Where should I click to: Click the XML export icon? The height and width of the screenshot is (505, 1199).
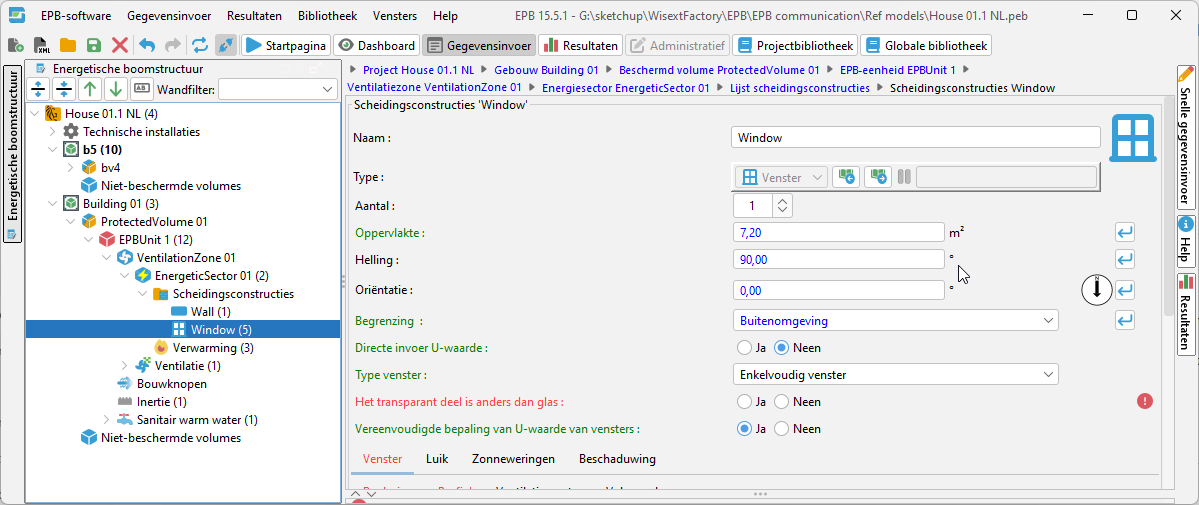pyautogui.click(x=42, y=45)
